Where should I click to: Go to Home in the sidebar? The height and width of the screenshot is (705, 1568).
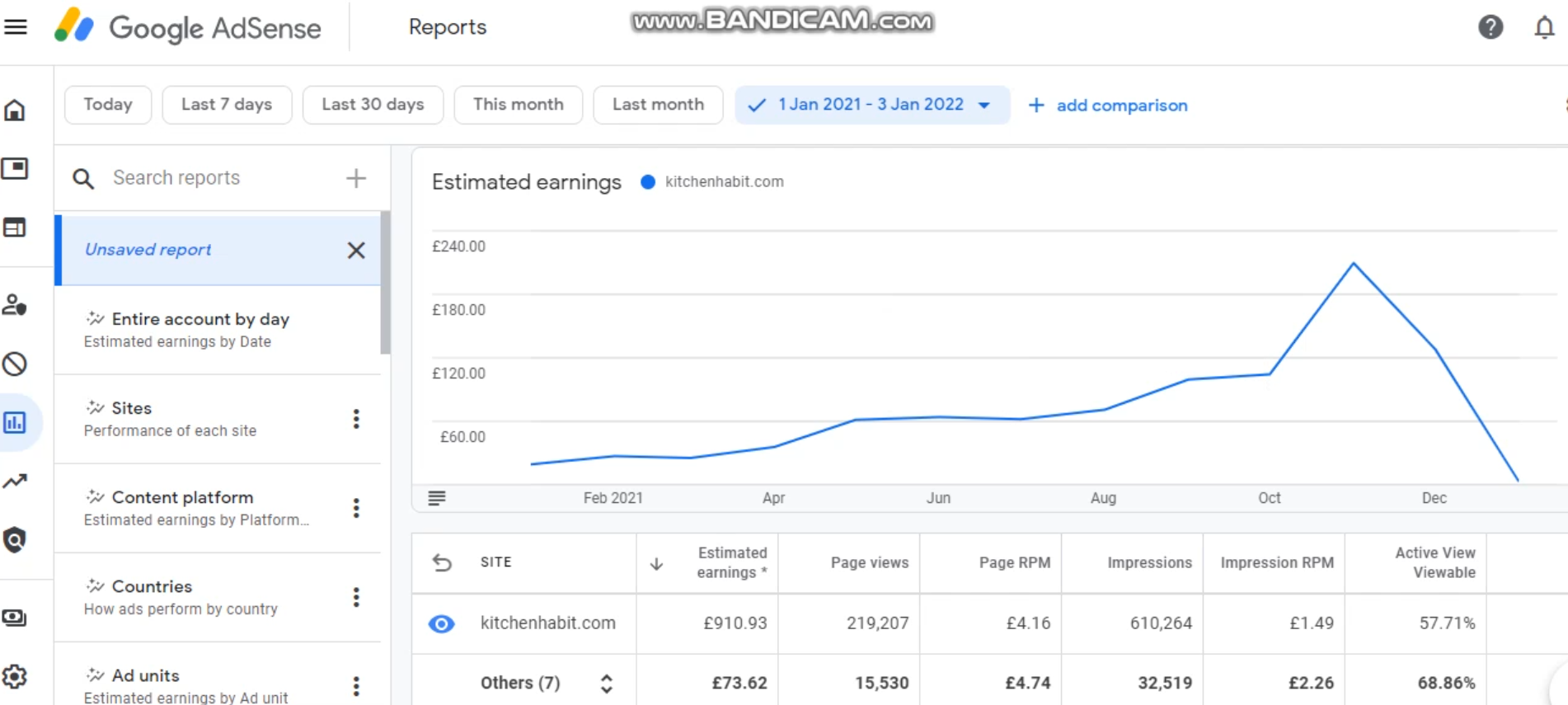pos(15,110)
